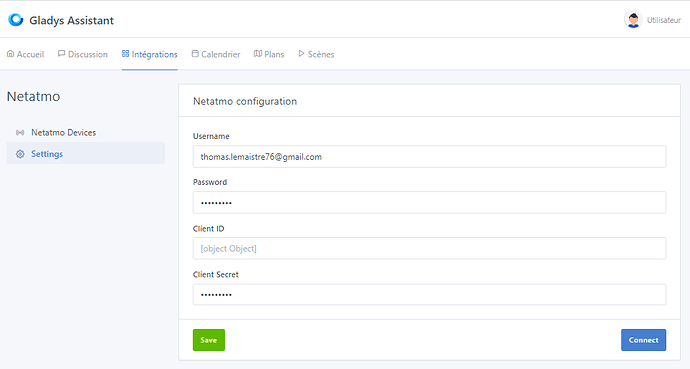690x369 pixels.
Task: Click the Gladys Assistant title text
Action: pos(71,20)
